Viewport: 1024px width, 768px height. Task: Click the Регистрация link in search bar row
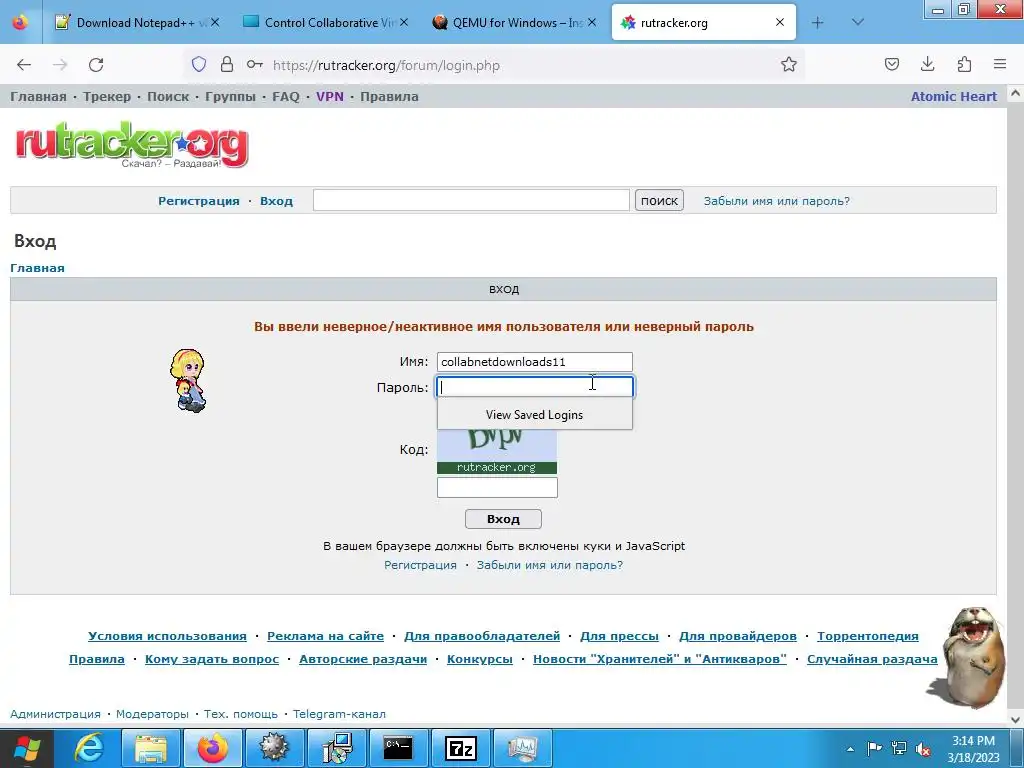tap(199, 201)
